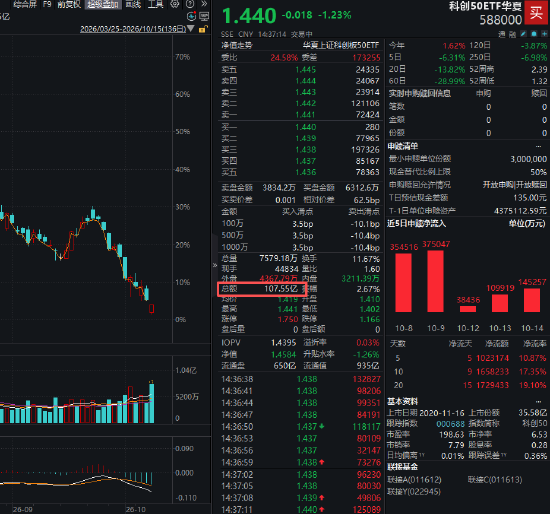Click the latest tallest volume bar

click(x=152, y=403)
